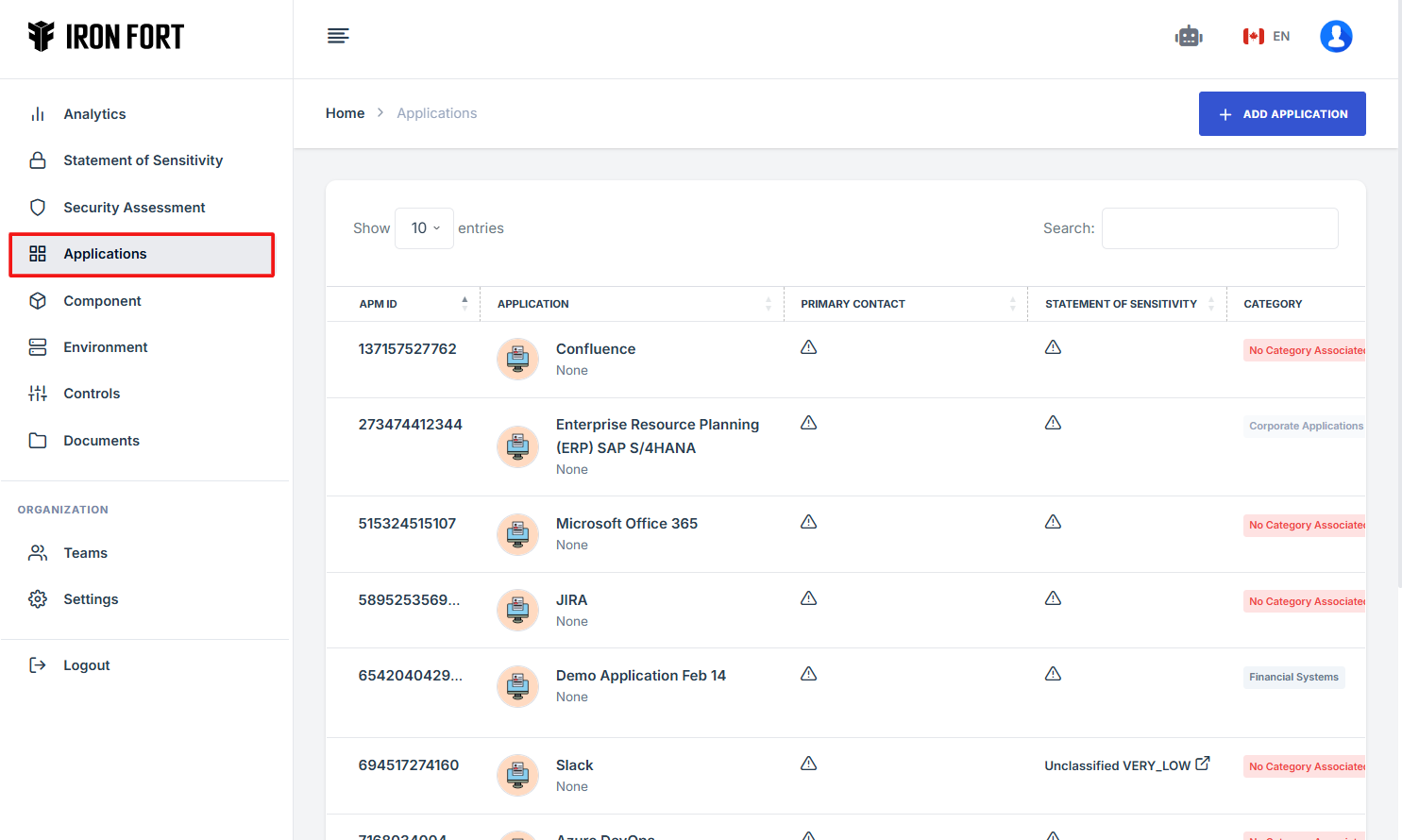
Task: Open Analytics in the sidebar
Action: [x=94, y=114]
